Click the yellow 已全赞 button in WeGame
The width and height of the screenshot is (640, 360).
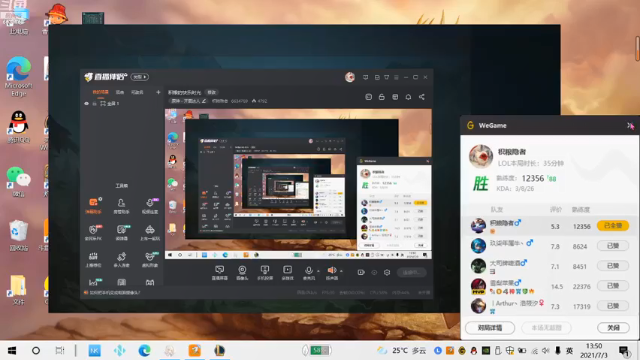(613, 226)
